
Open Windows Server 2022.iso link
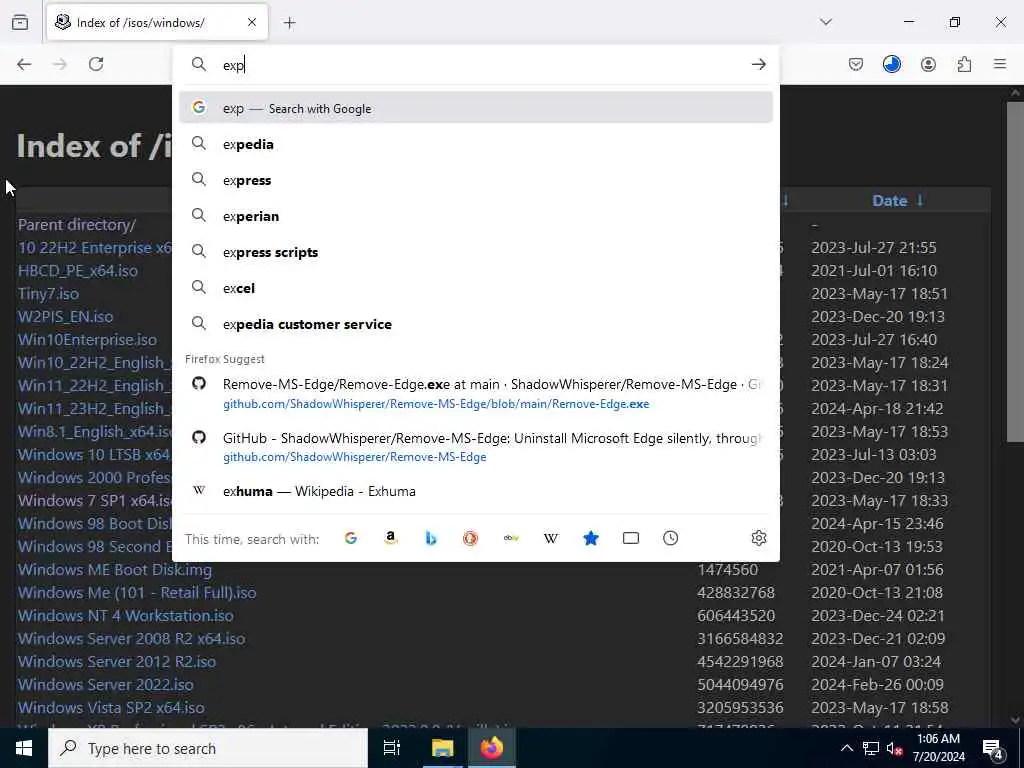tap(105, 684)
